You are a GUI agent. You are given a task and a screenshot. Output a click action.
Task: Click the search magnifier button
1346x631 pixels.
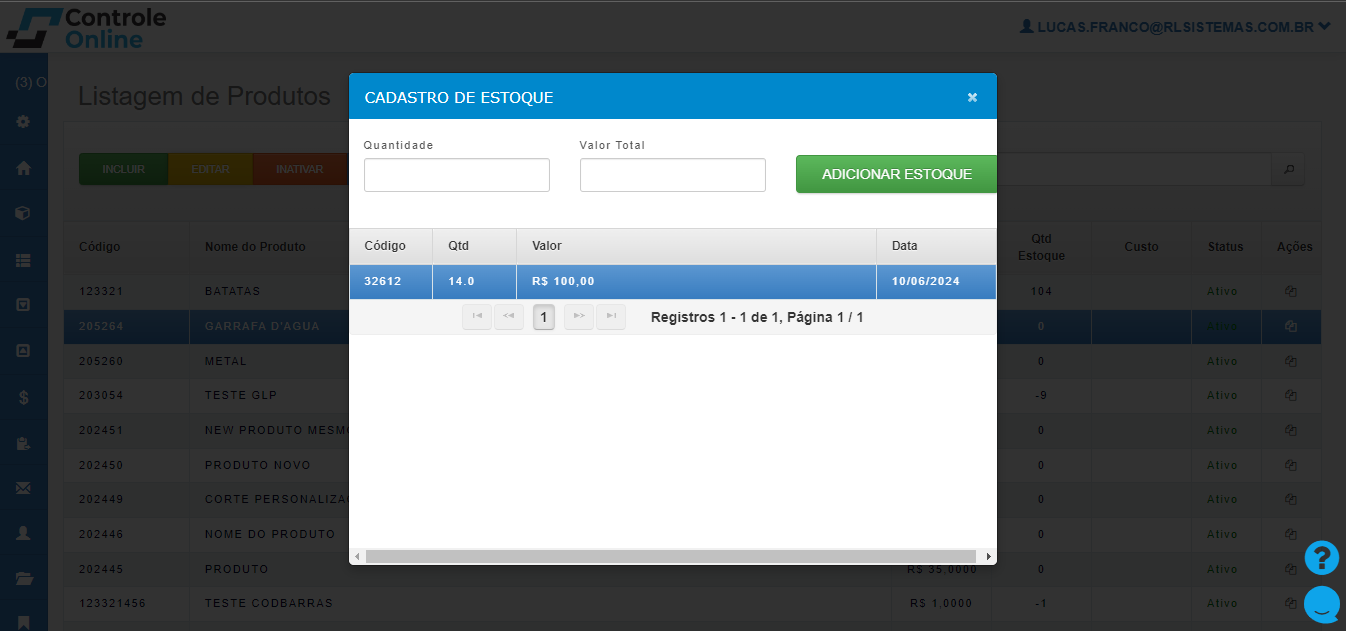pos(1288,169)
